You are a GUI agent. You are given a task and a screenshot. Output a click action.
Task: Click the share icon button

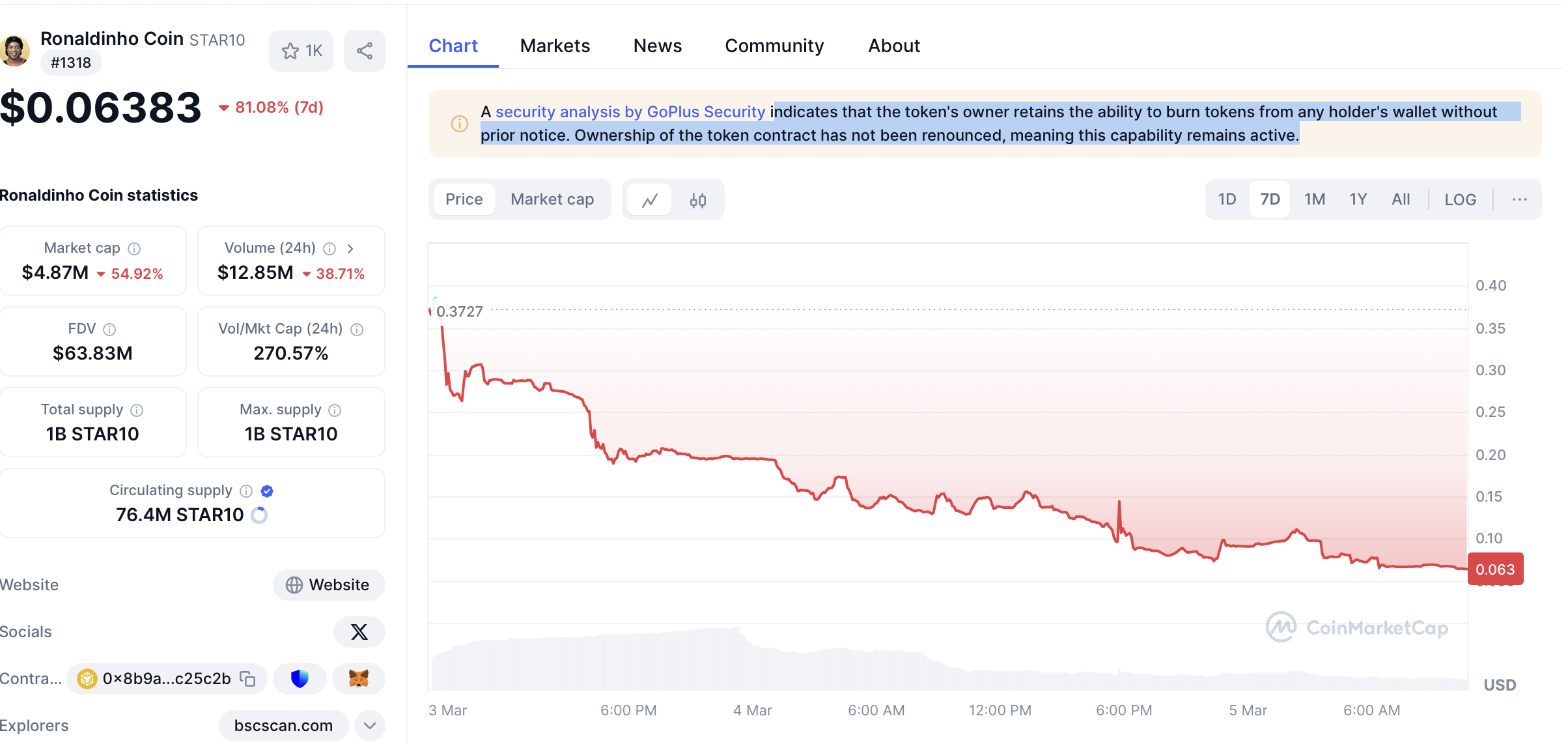[x=365, y=51]
